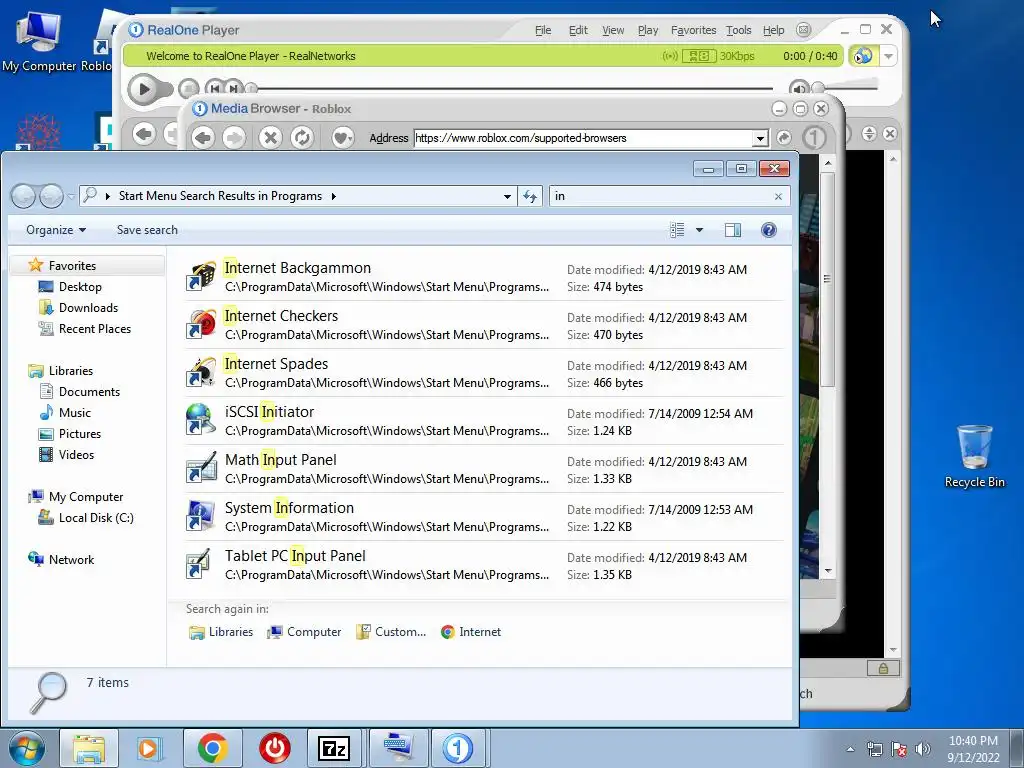Change view with the view icon
1024x768 pixels.
[x=677, y=230]
